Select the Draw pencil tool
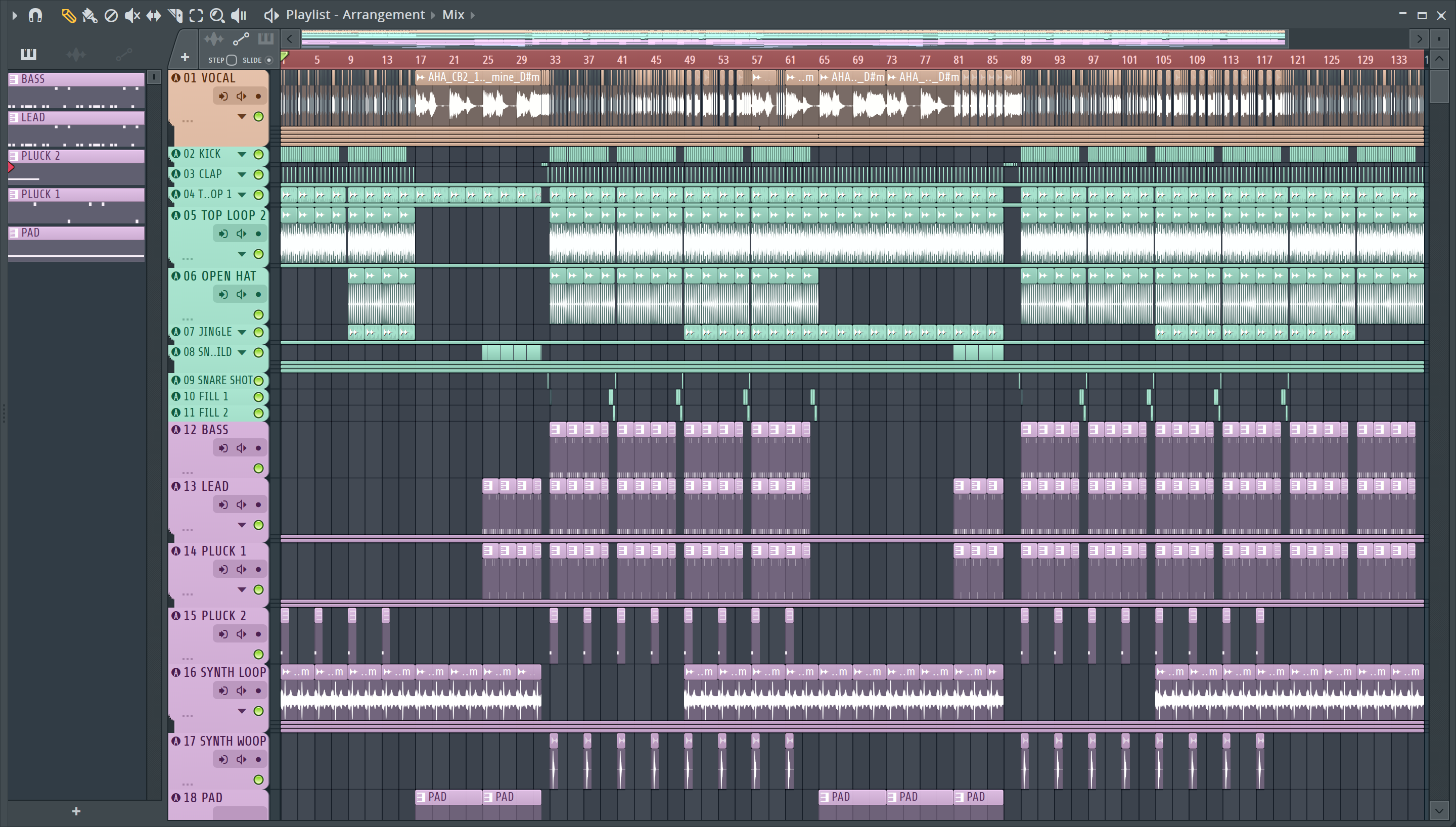The height and width of the screenshot is (827, 1456). click(68, 15)
